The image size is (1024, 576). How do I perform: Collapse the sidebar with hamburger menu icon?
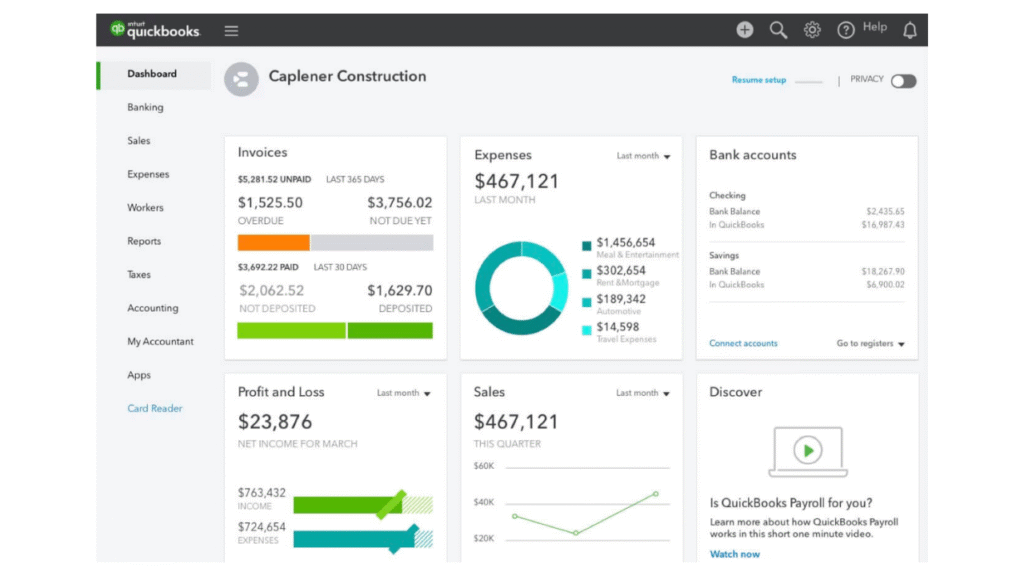click(231, 31)
